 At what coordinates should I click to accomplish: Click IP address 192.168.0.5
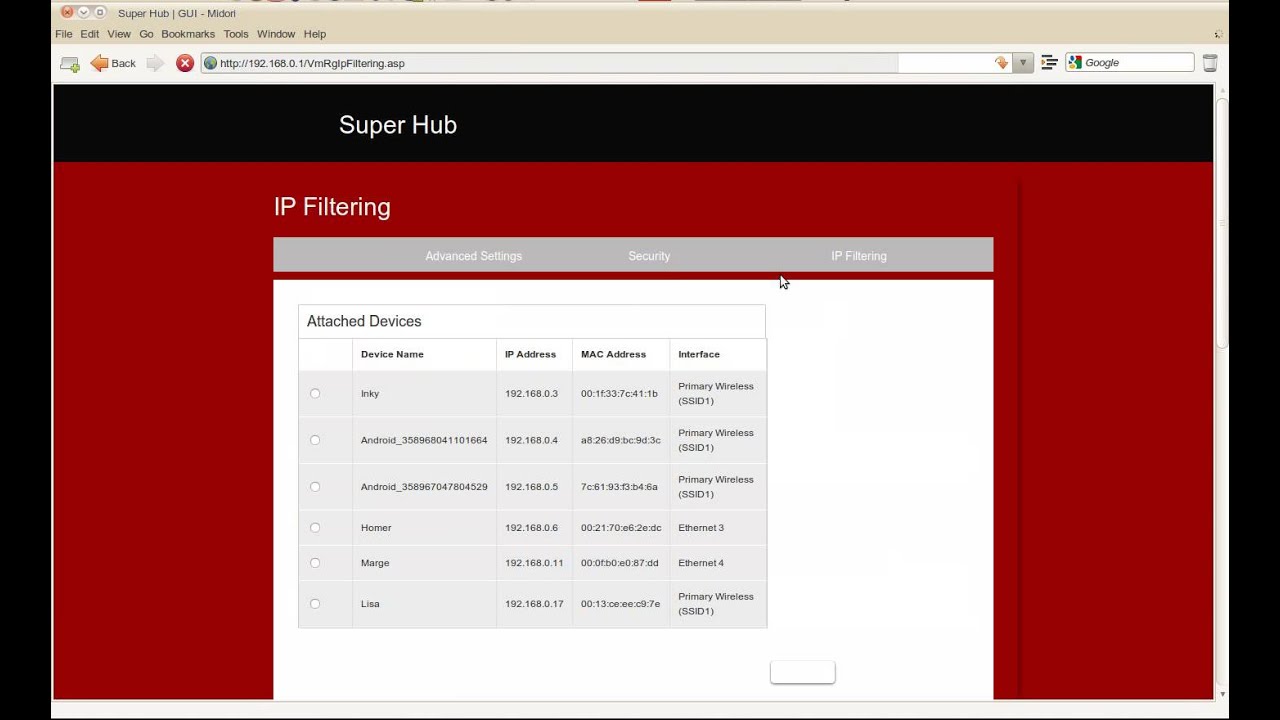(x=531, y=487)
